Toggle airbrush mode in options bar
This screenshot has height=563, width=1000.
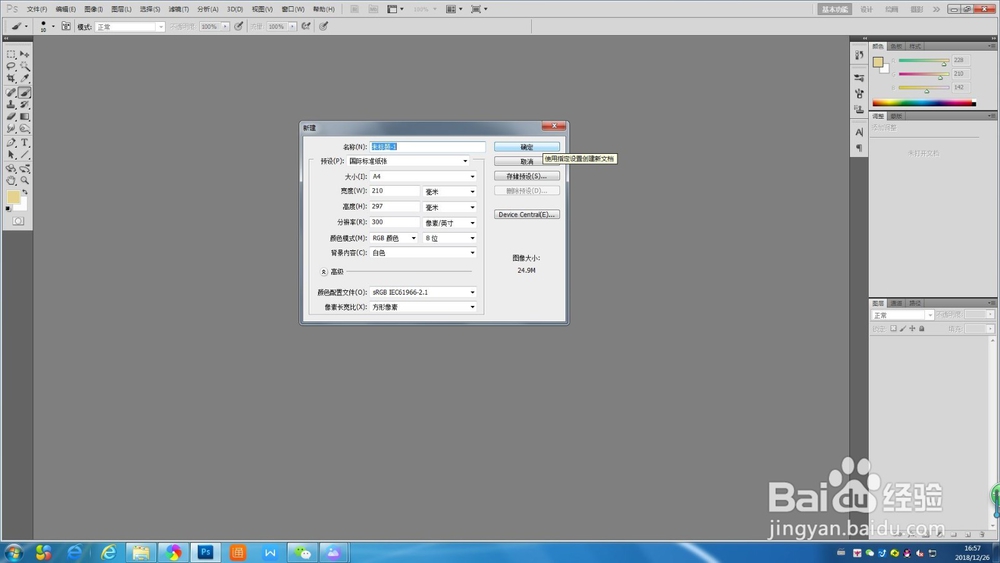306,26
